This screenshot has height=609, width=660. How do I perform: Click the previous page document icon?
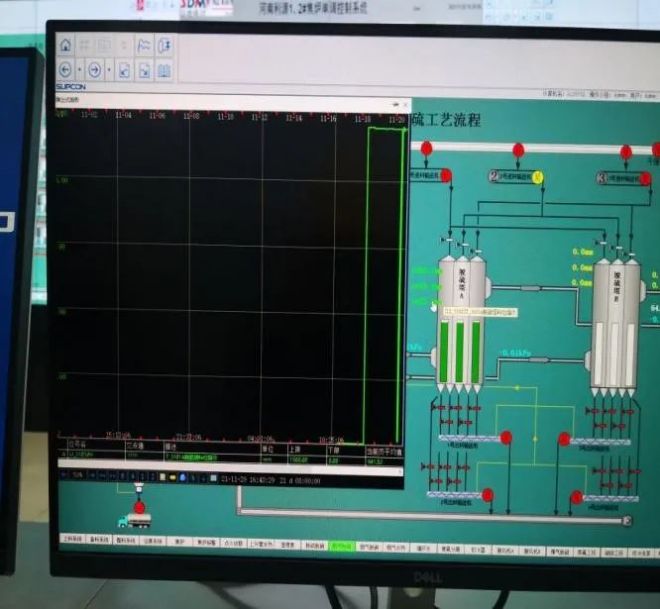pos(124,70)
